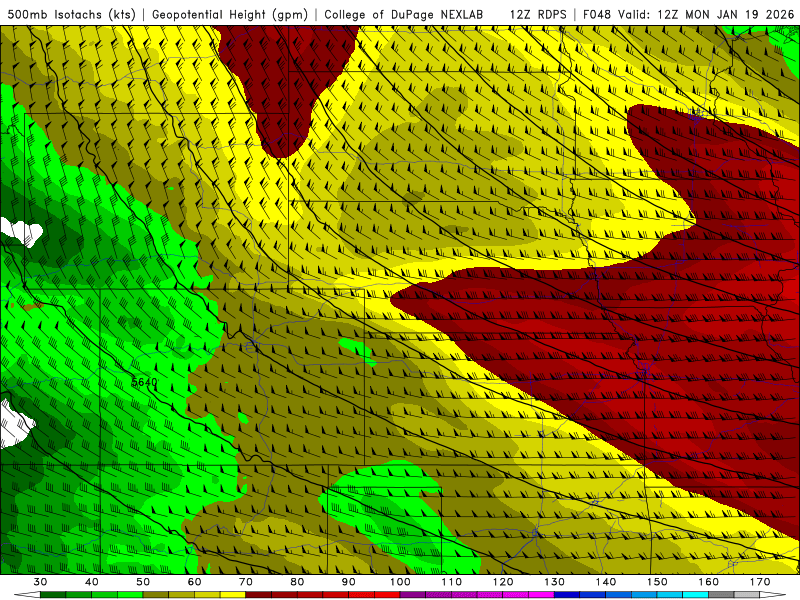Click the '150' value on the color scale
Viewport: 800px width, 600px height.
point(657,582)
